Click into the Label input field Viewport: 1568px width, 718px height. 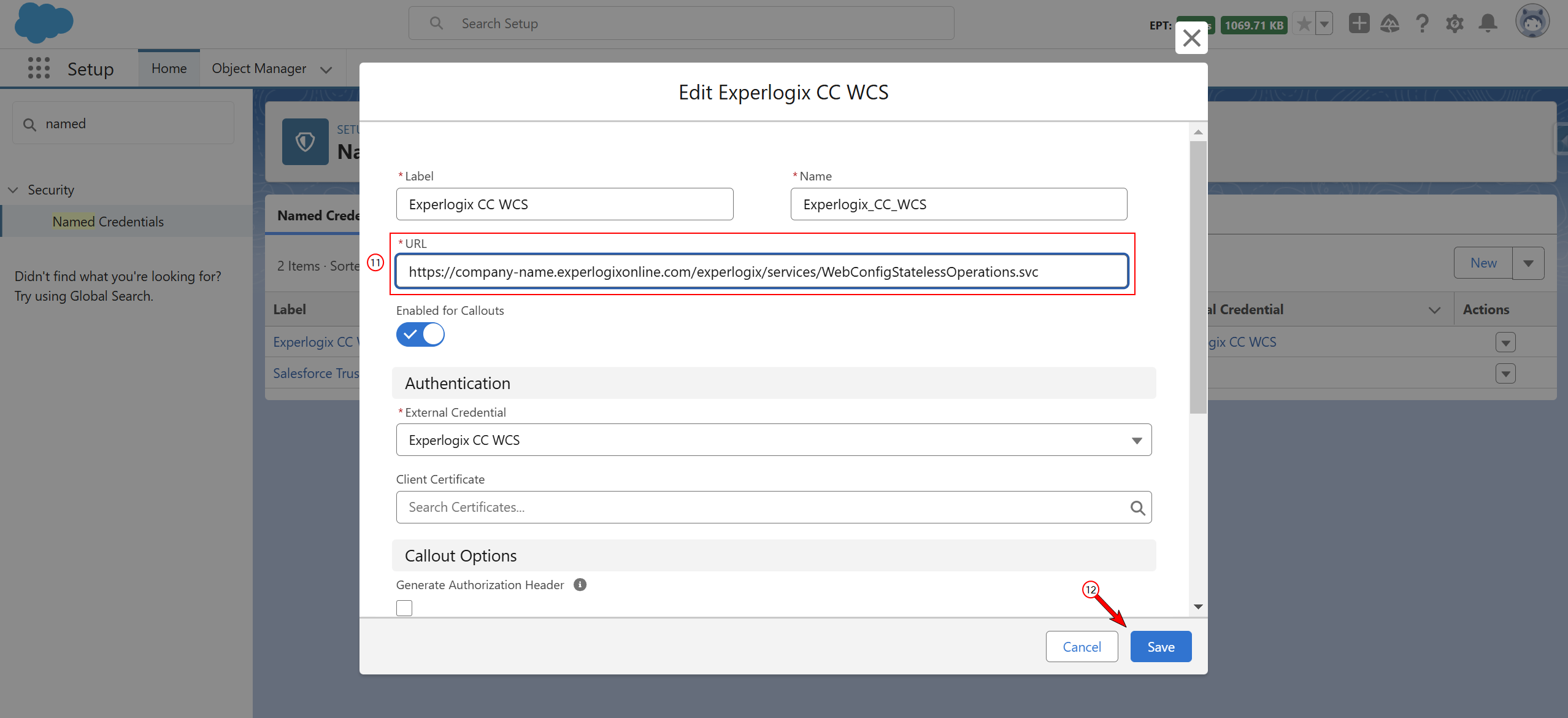pos(564,204)
